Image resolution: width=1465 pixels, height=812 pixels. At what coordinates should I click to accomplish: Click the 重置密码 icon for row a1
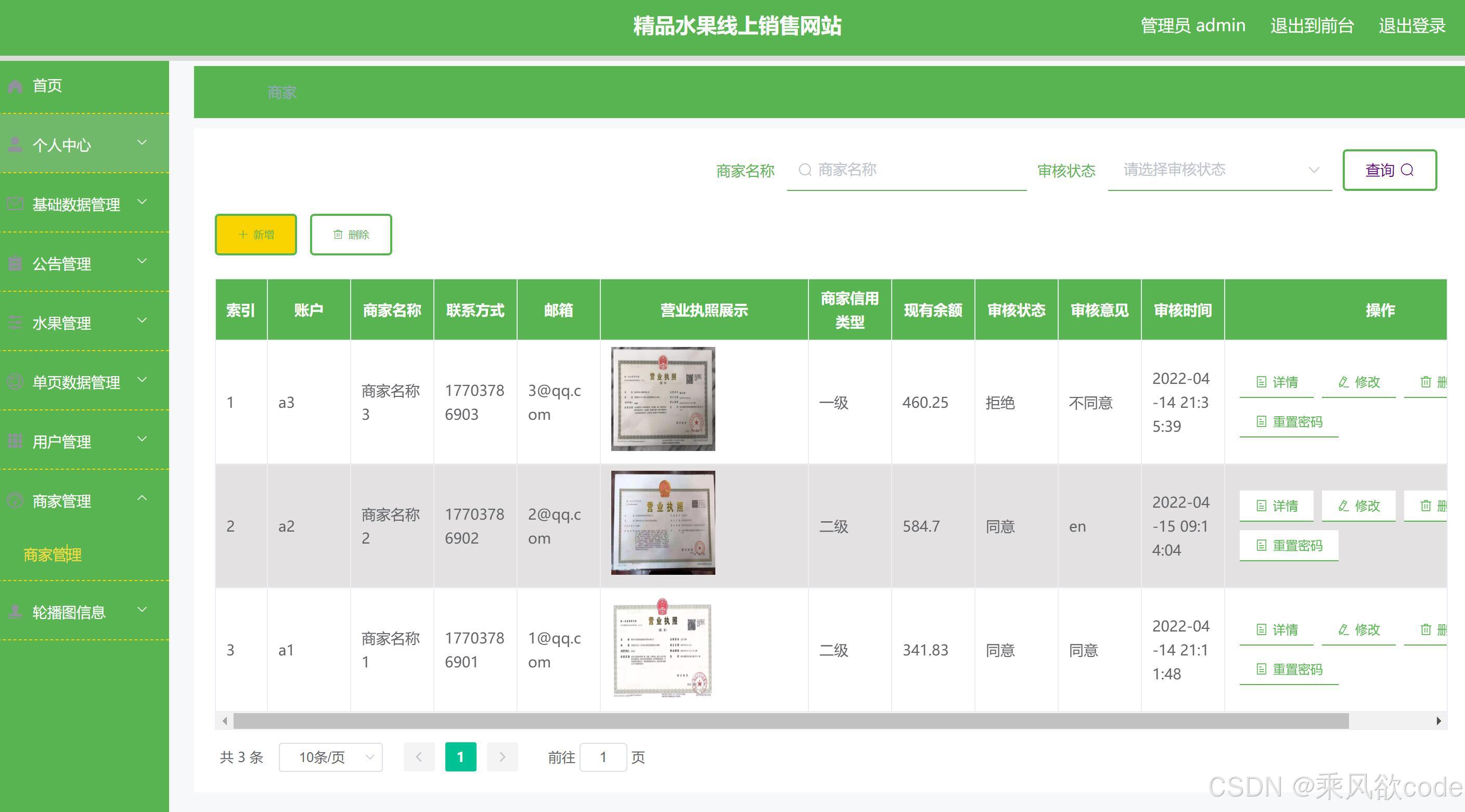point(1262,669)
